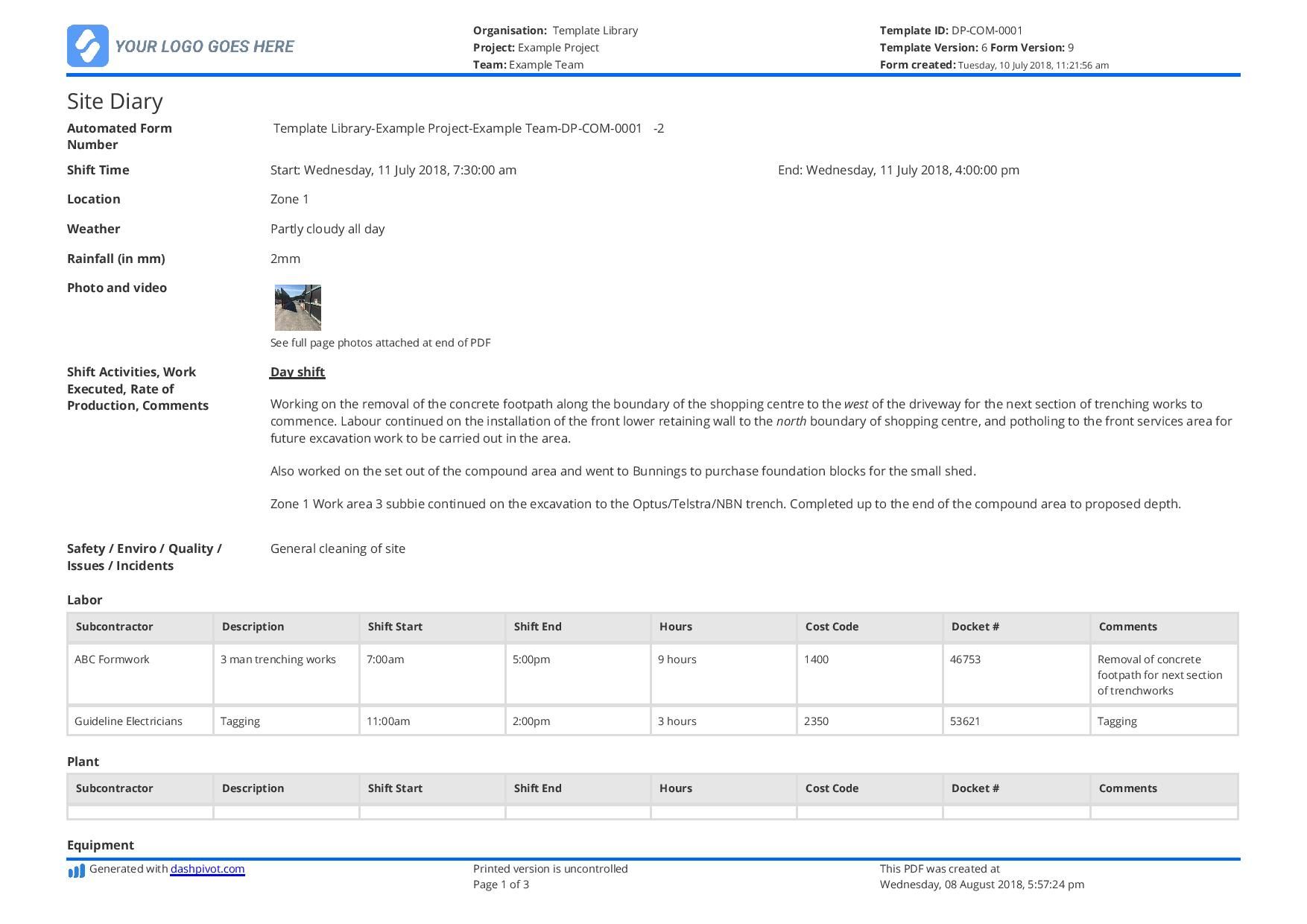Image resolution: width=1307 pixels, height=924 pixels.
Task: Click Plant table 'Docket #' column header
Action: tap(1016, 788)
